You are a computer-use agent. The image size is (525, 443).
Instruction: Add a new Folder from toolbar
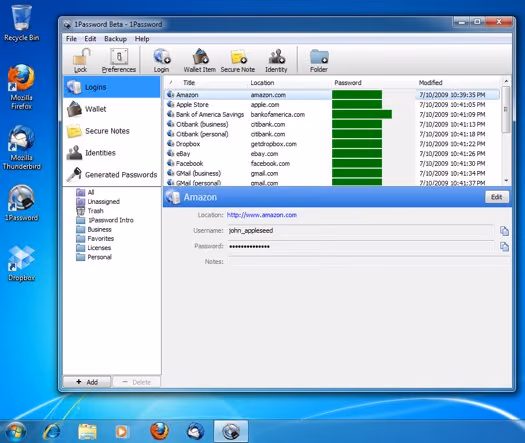tap(319, 60)
